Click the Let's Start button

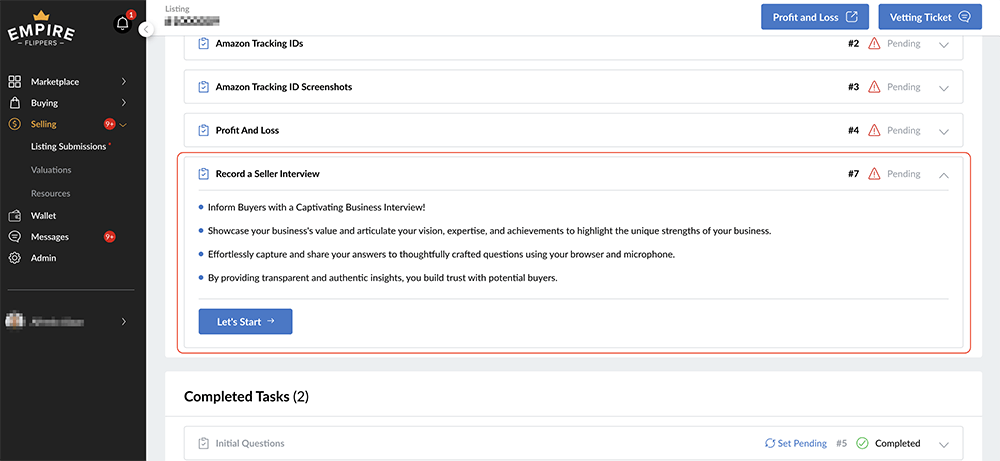245,321
